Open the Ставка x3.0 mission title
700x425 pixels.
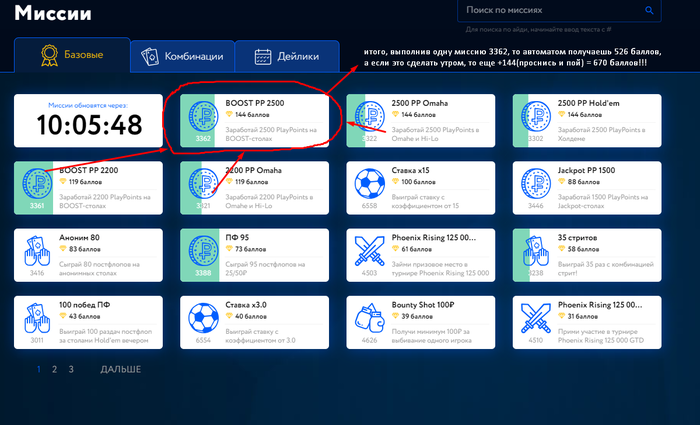click(246, 305)
